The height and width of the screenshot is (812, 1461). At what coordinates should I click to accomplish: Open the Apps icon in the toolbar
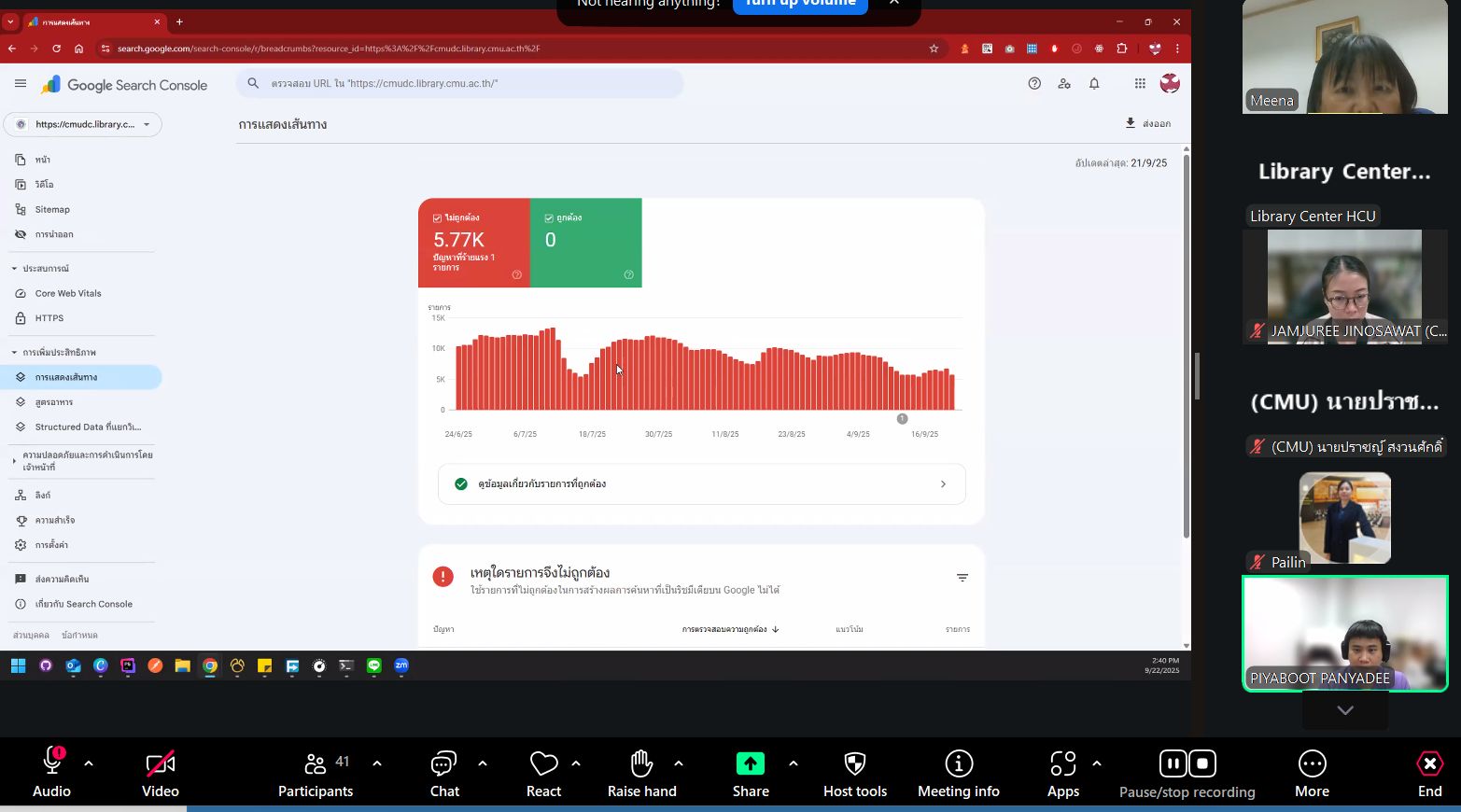click(1062, 764)
